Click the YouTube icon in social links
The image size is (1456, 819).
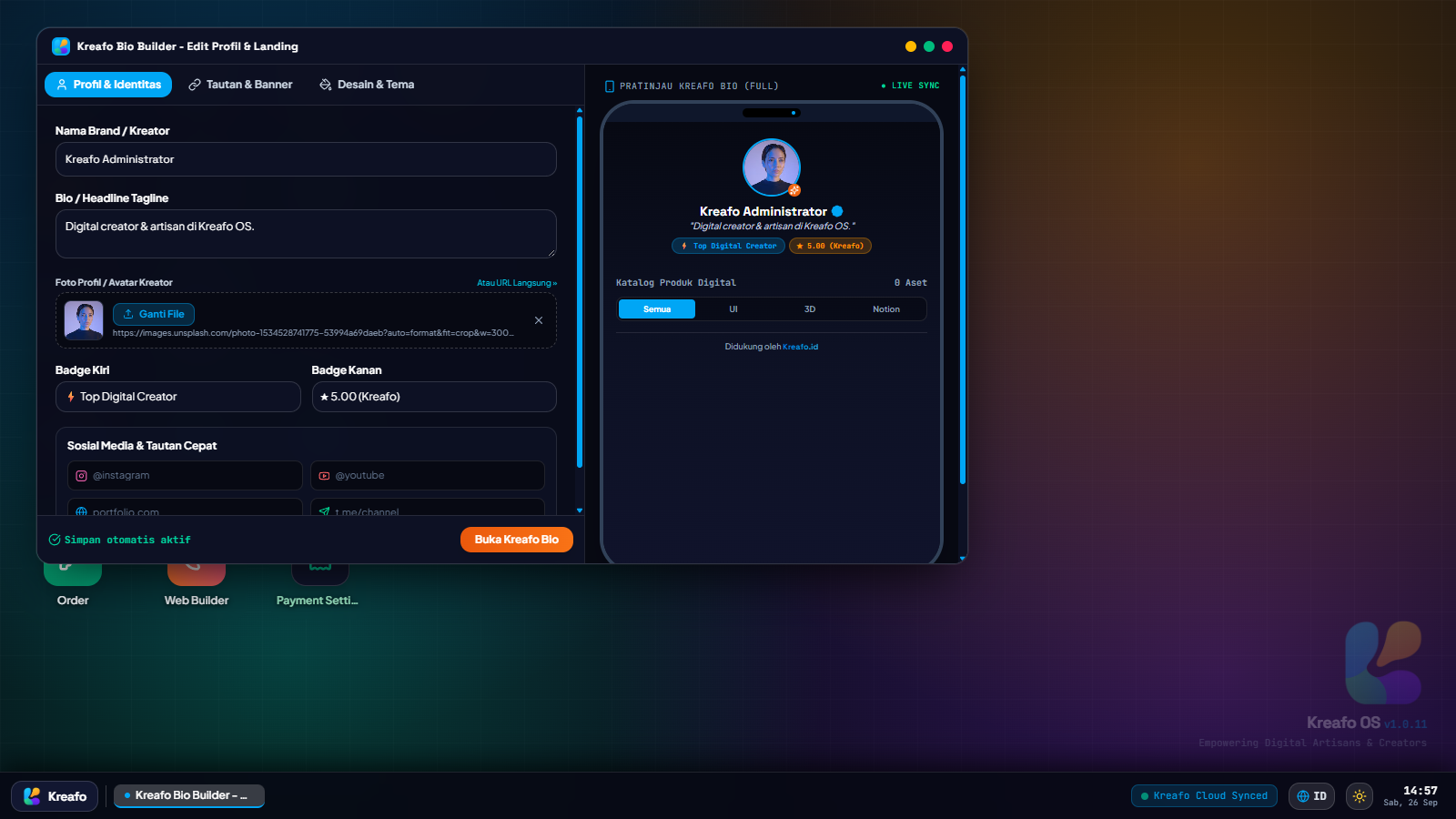[324, 476]
